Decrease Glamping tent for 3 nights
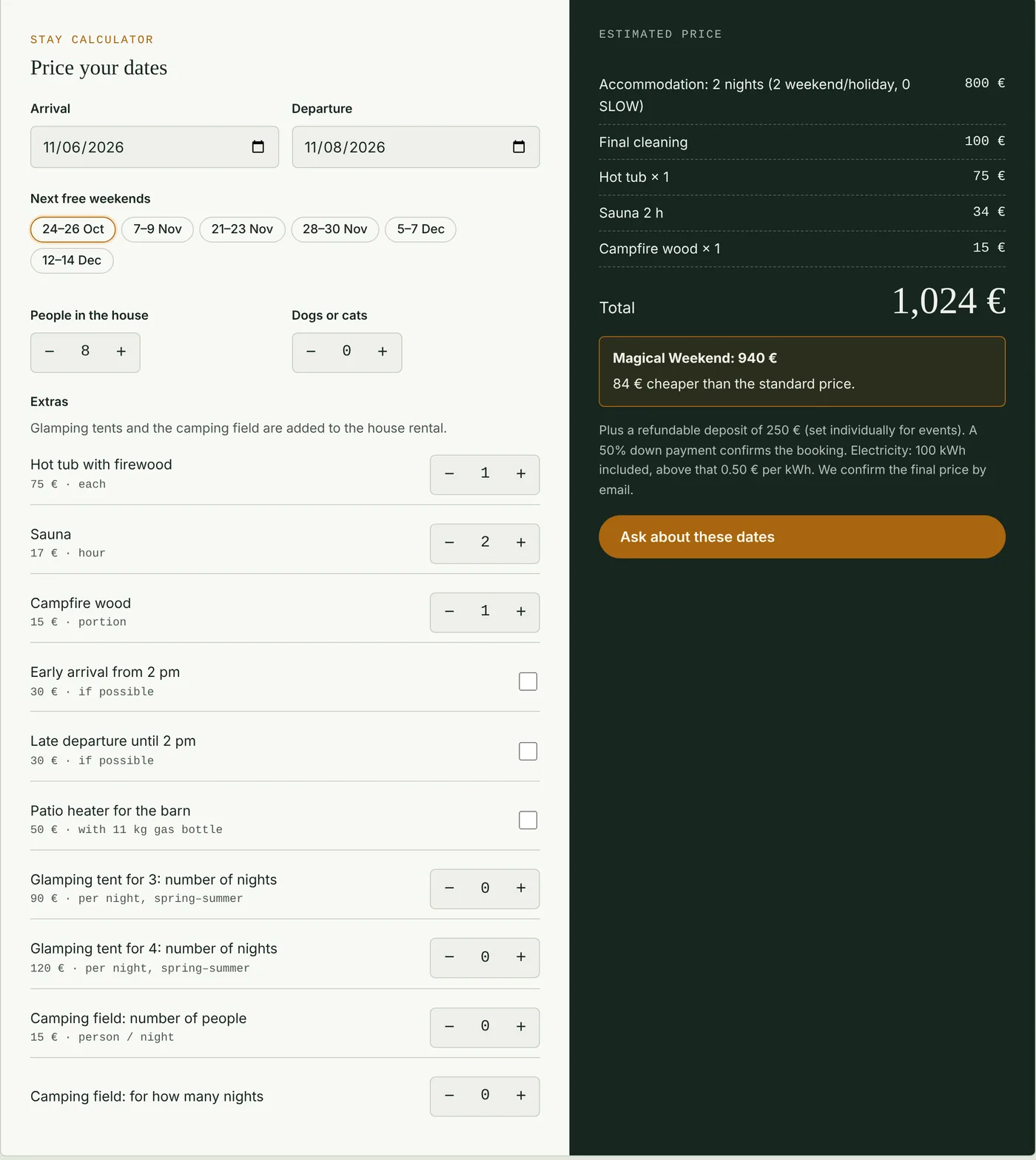 pos(449,888)
